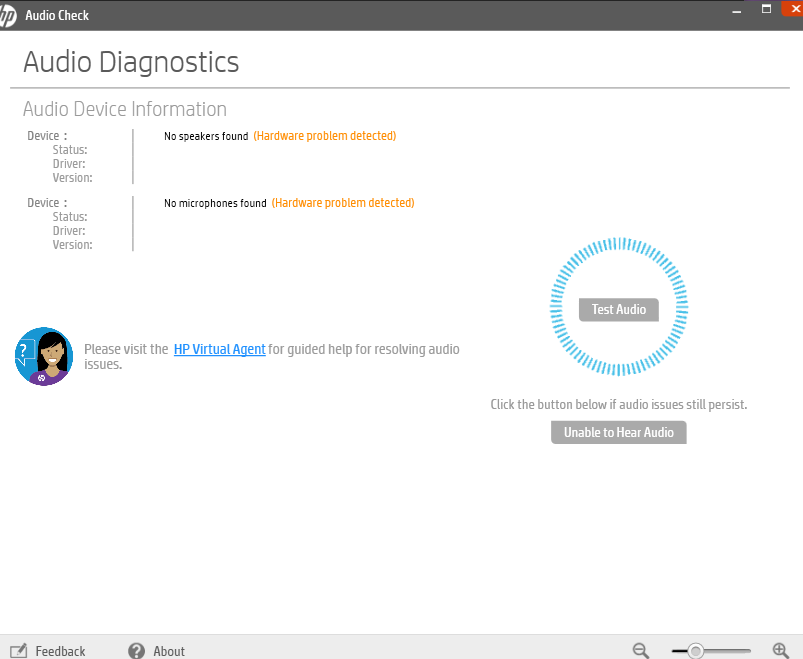This screenshot has width=803, height=659.
Task: Minimize the Audio Check window
Action: click(735, 10)
